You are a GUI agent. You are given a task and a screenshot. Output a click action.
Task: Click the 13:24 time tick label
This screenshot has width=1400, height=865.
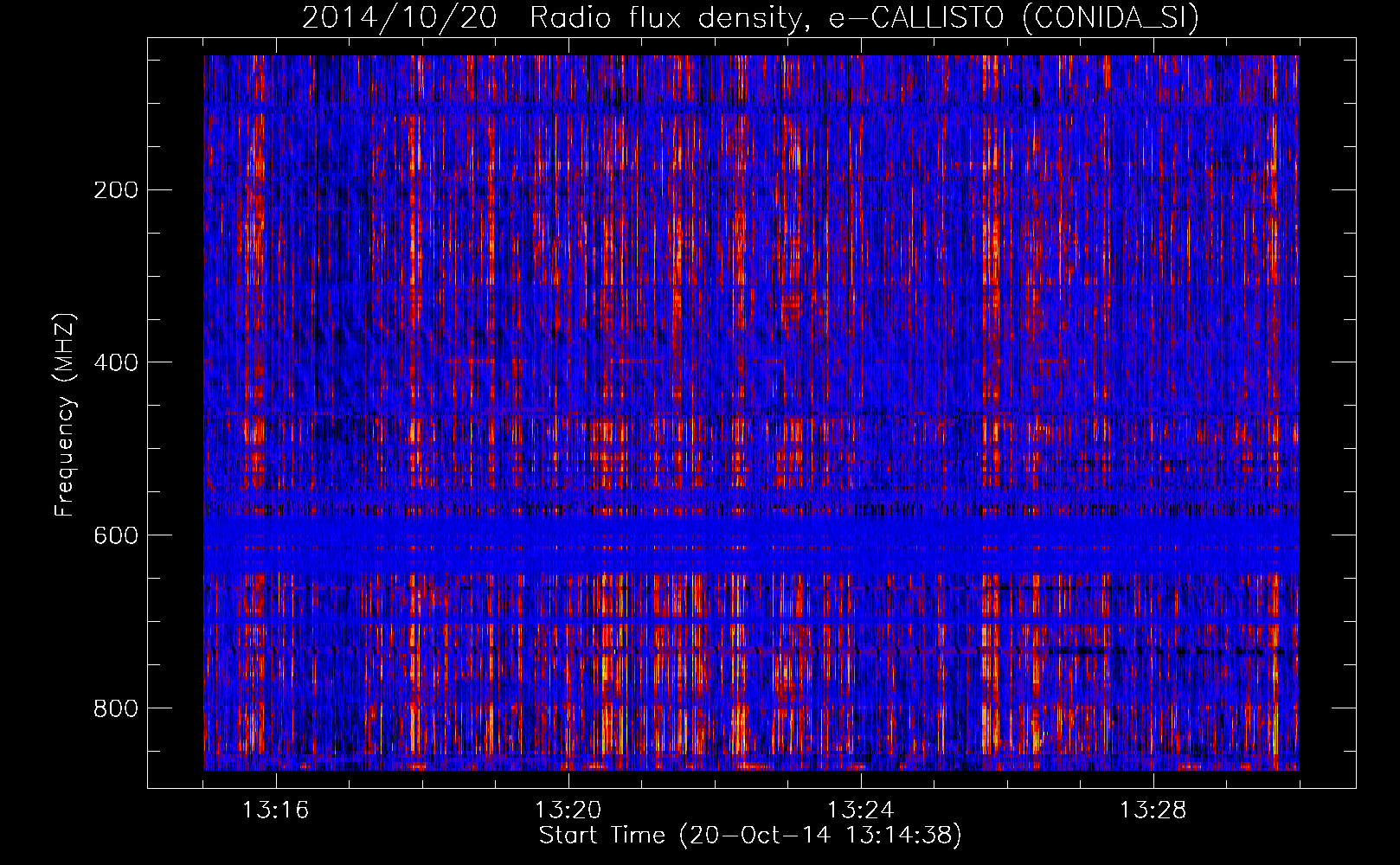tap(860, 811)
